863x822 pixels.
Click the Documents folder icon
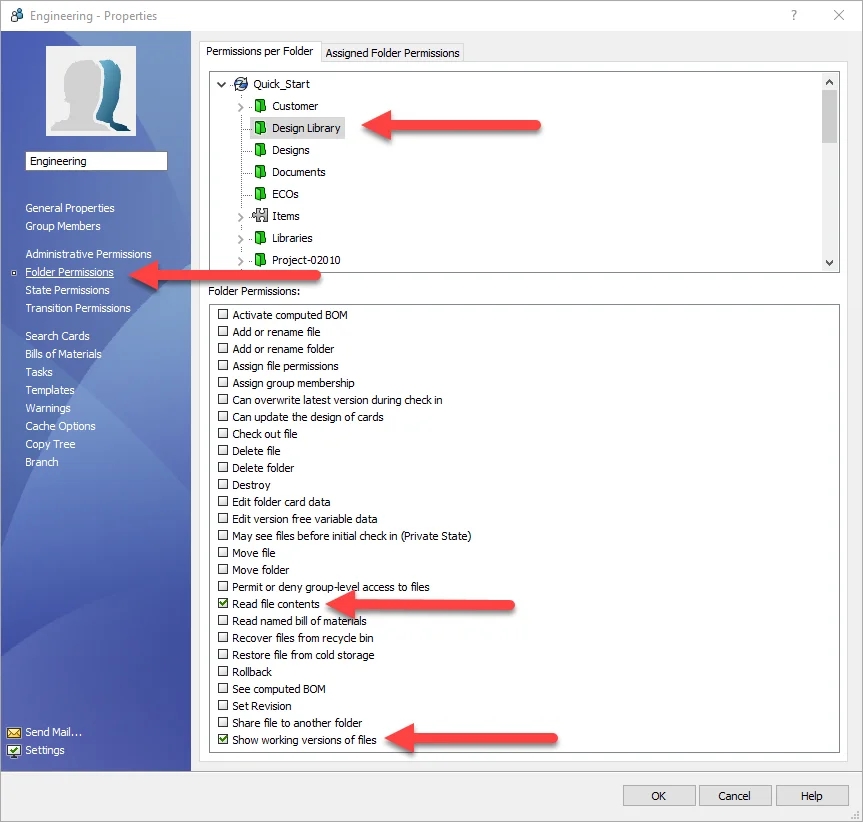[260, 172]
